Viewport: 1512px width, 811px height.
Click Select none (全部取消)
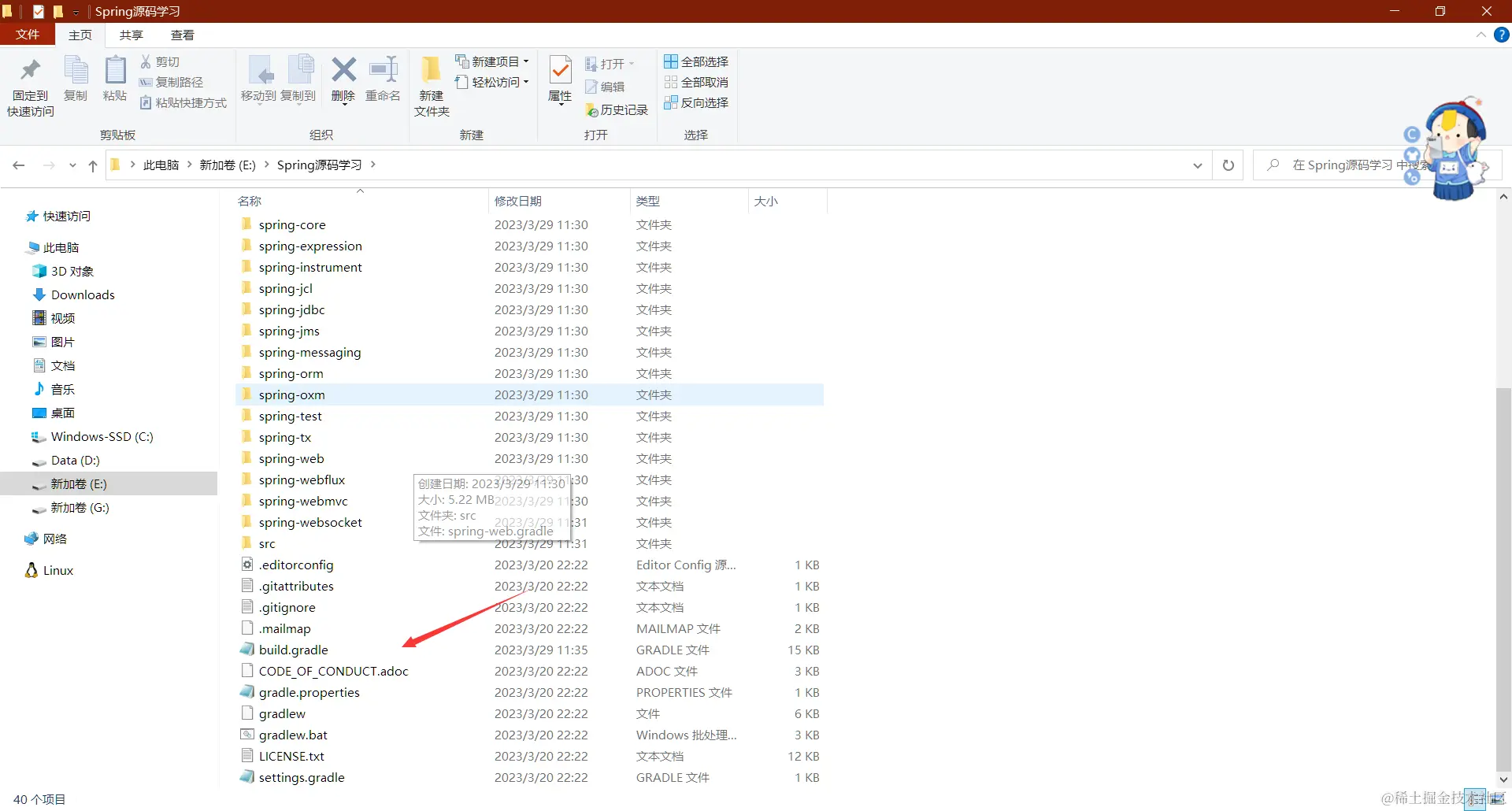(x=696, y=82)
